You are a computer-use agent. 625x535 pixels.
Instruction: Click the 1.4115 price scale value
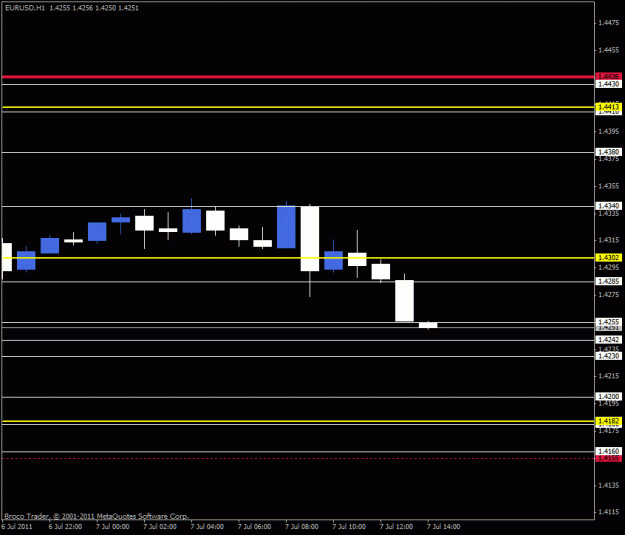[609, 512]
